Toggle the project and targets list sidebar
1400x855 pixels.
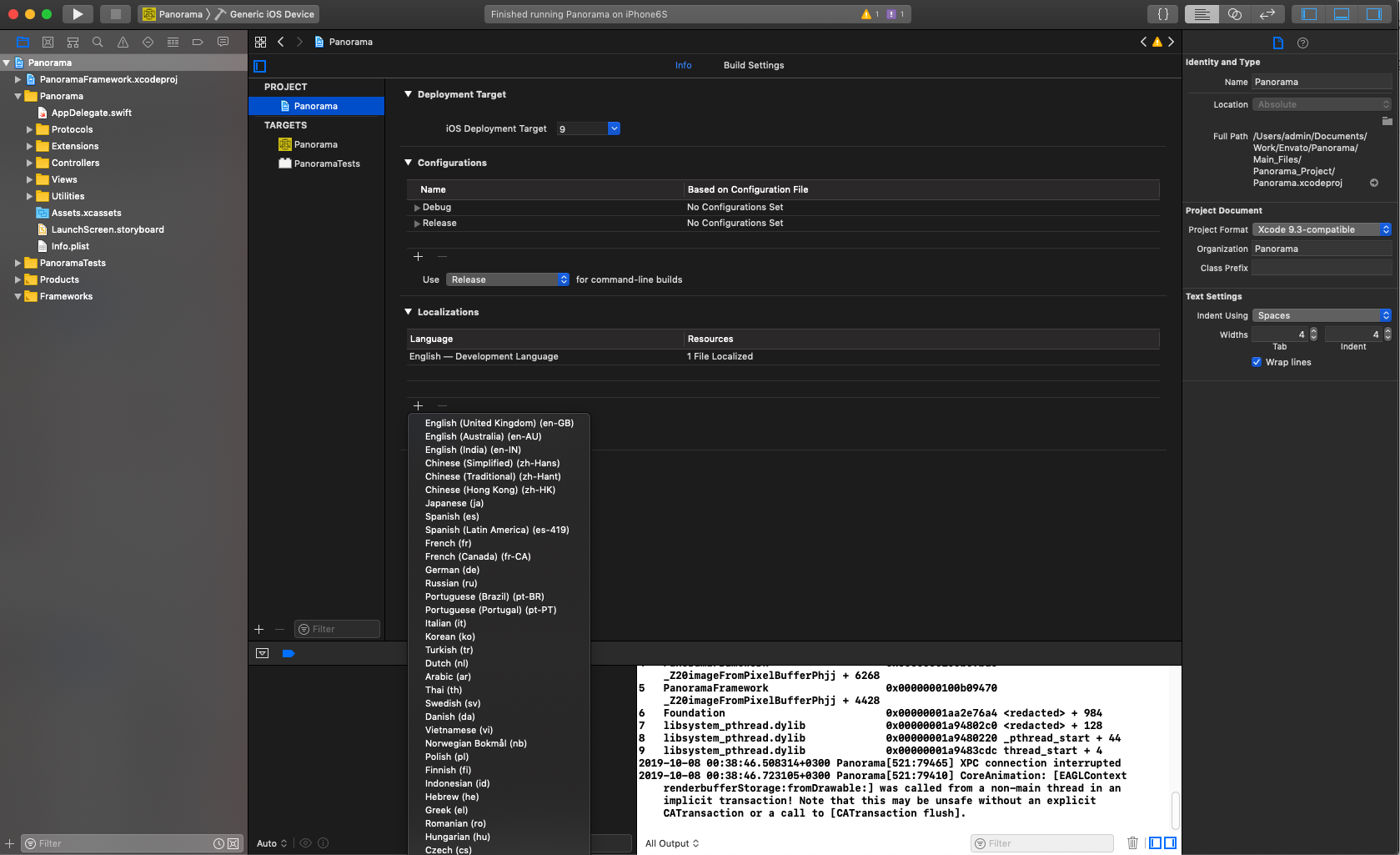pos(260,66)
